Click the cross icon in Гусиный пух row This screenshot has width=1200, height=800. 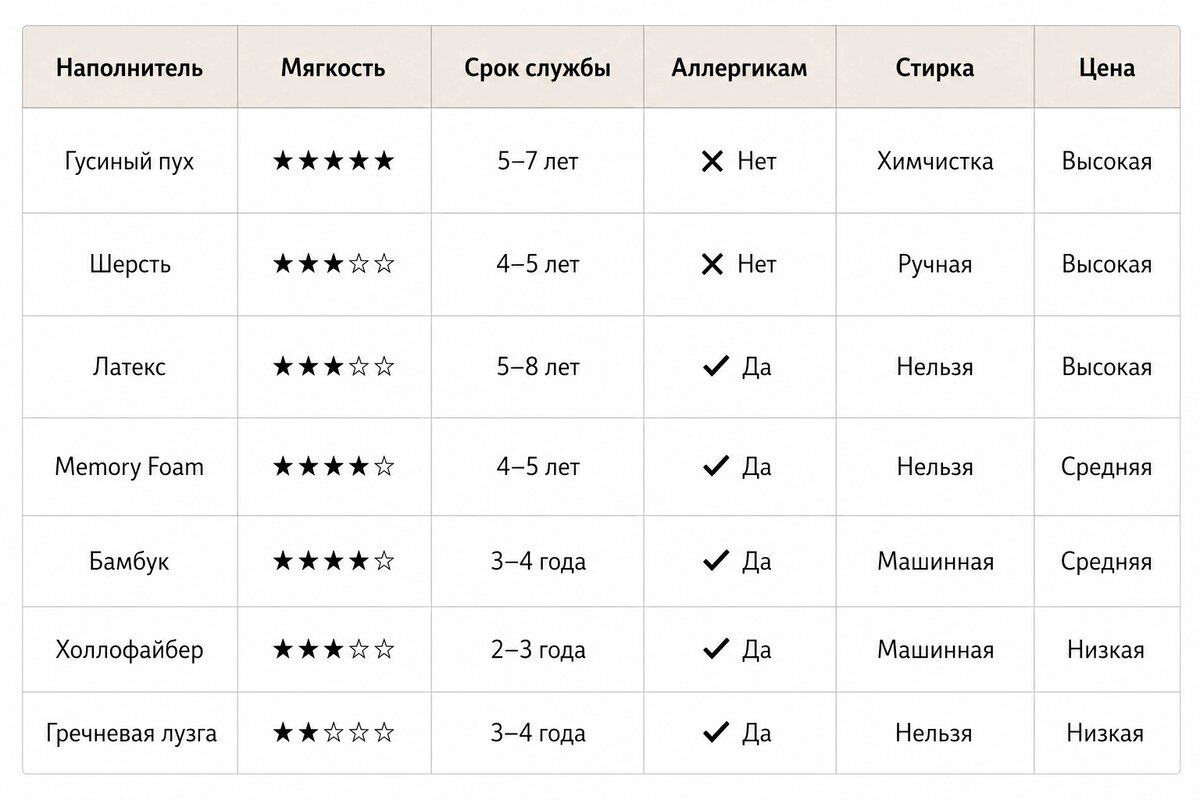[712, 162]
